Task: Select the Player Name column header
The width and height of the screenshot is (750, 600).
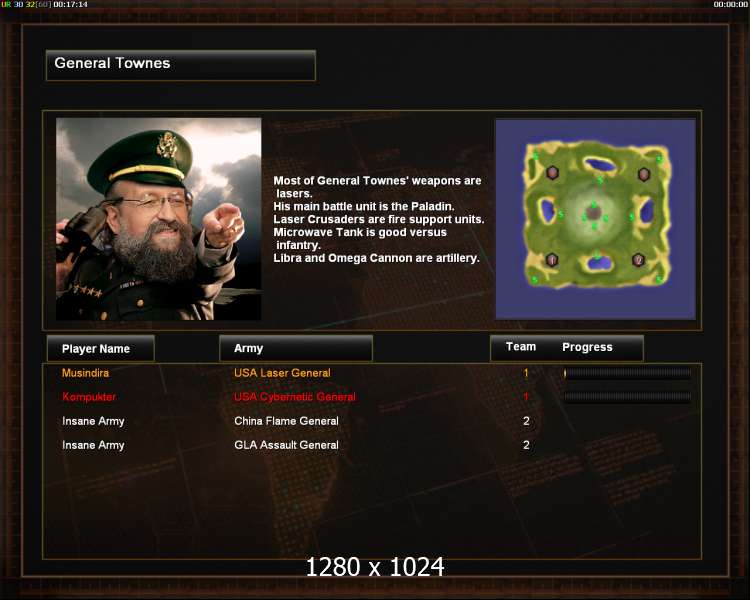Action: (x=100, y=348)
